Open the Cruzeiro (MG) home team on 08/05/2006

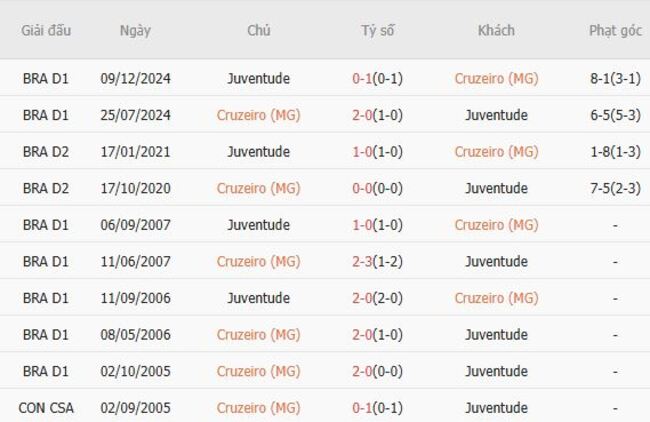(259, 335)
